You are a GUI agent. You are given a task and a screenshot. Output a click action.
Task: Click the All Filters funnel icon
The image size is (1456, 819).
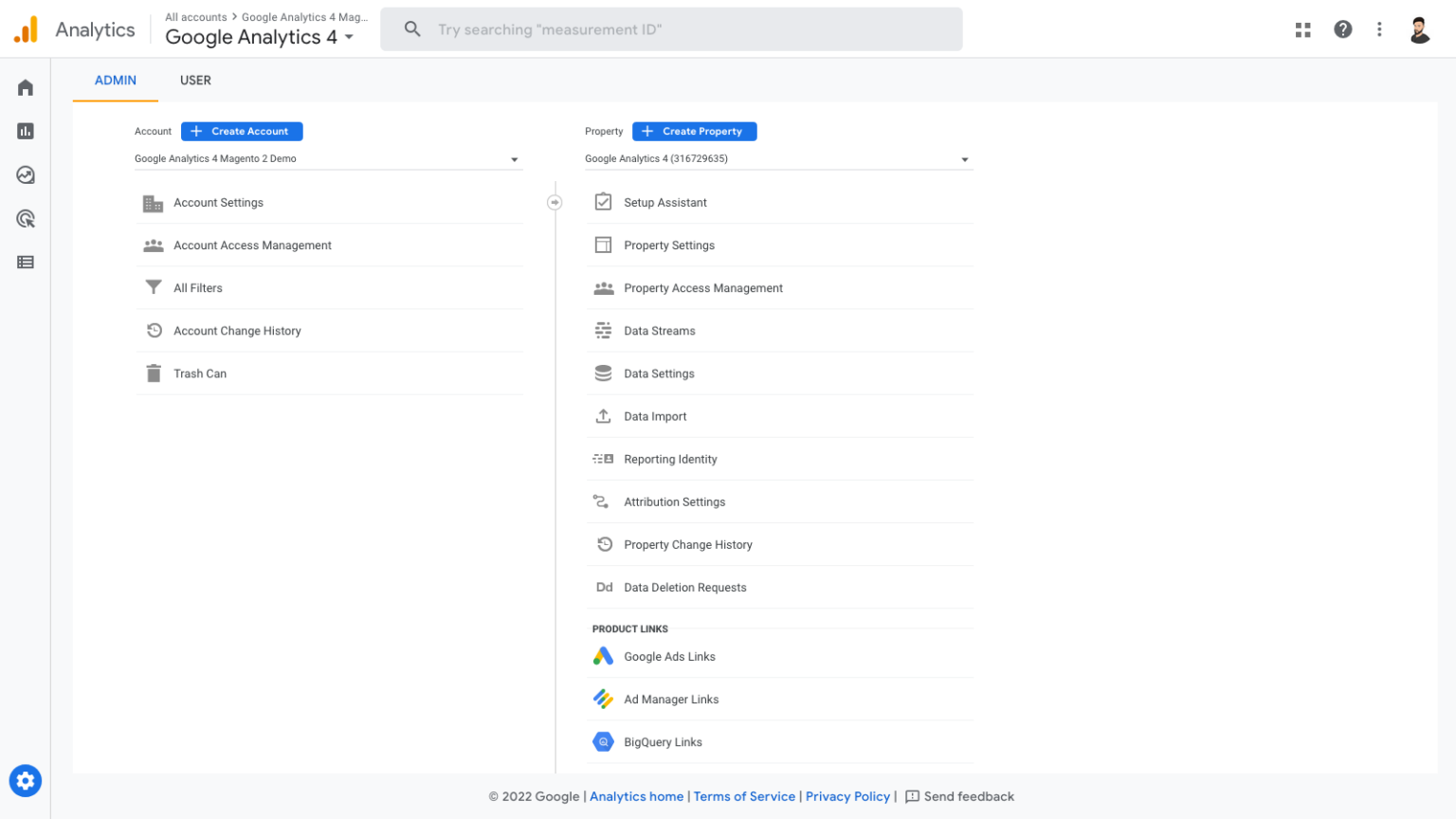pyautogui.click(x=154, y=287)
